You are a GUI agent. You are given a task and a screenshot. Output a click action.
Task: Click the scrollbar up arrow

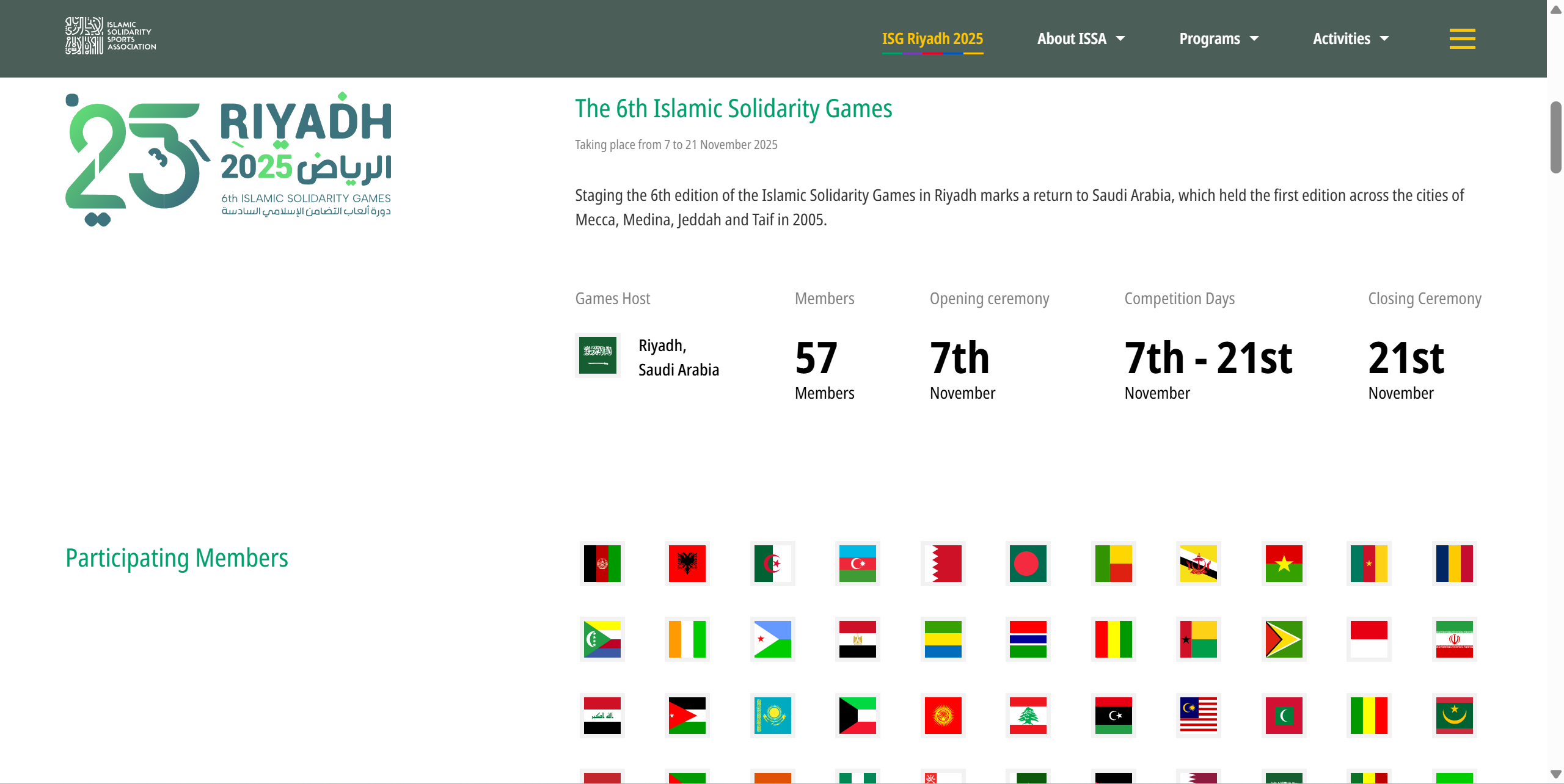pos(1555,9)
